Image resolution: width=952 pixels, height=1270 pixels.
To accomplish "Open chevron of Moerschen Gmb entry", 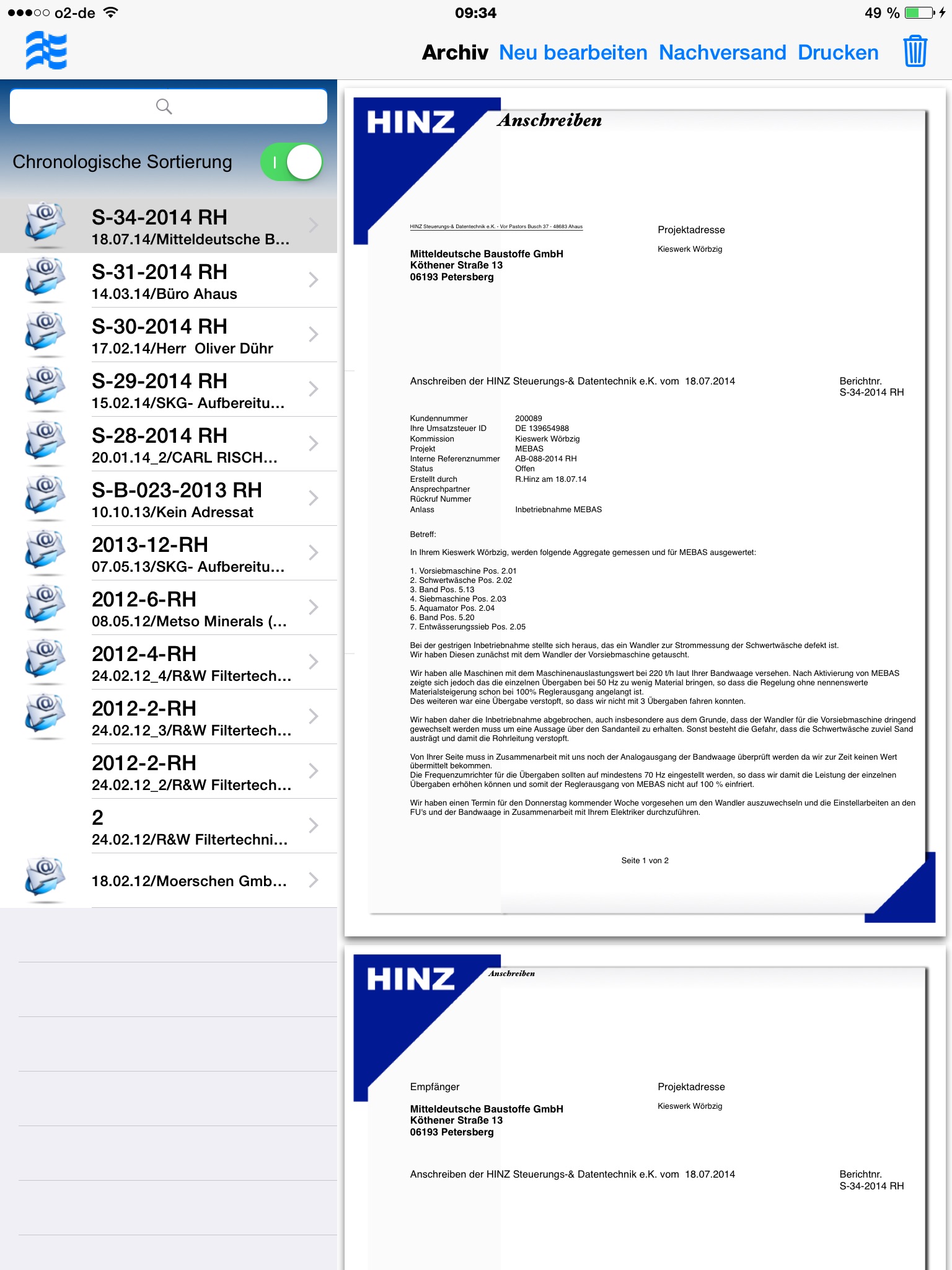I will coord(314,880).
